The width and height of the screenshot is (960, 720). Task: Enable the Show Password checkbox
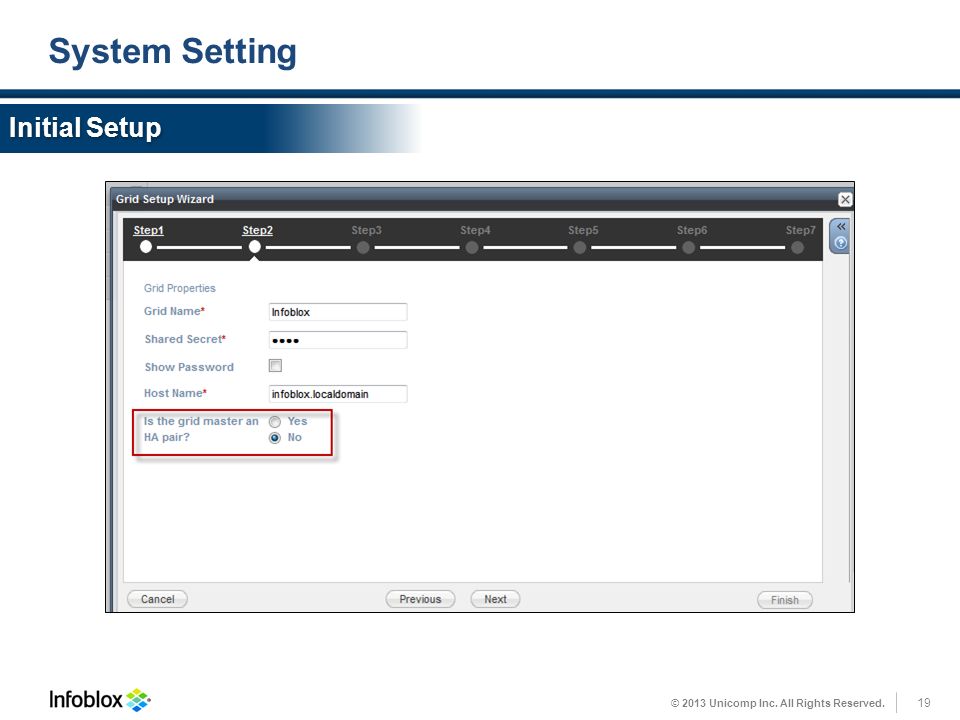coord(276,366)
